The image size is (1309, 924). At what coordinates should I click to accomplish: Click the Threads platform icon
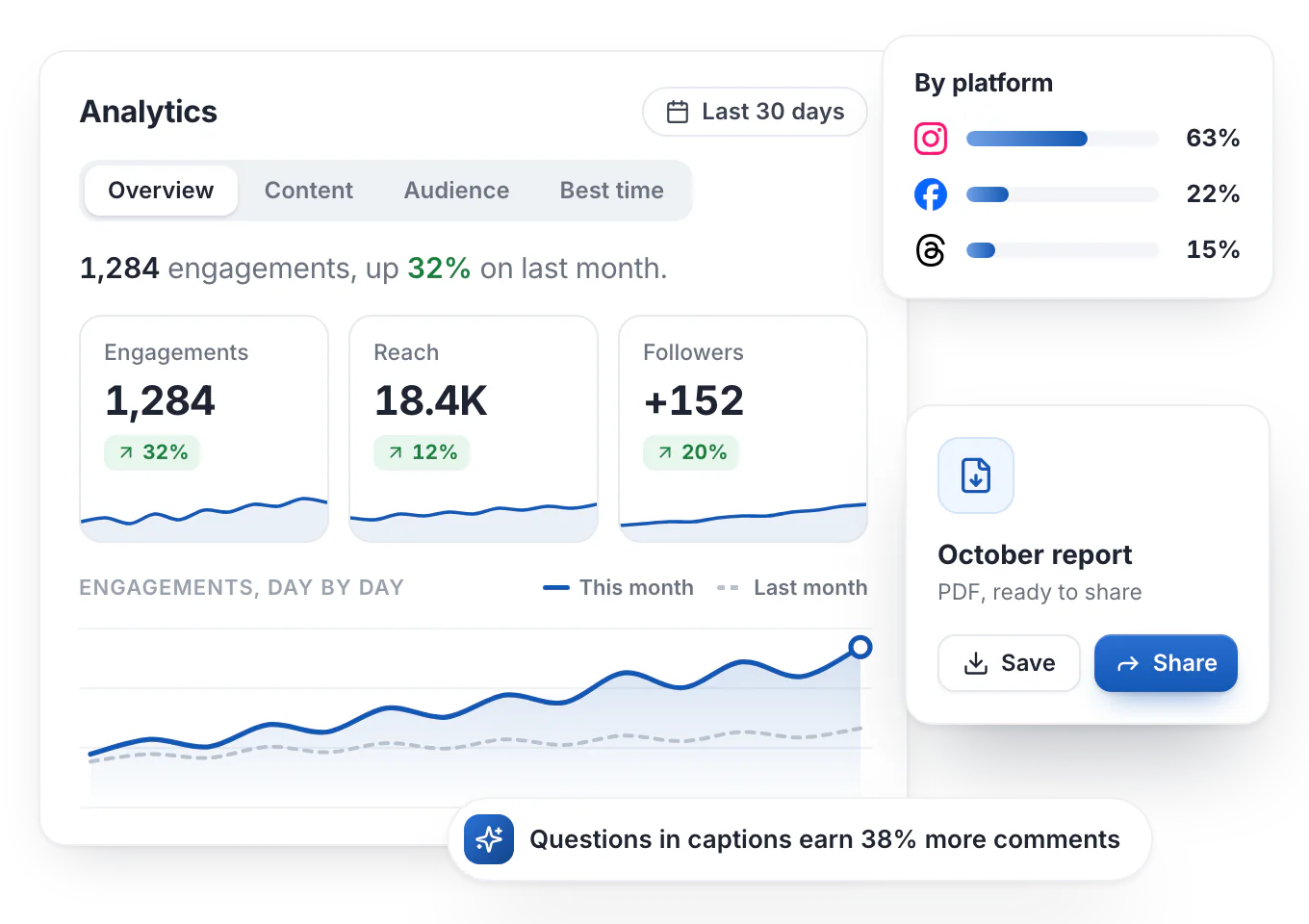(931, 250)
